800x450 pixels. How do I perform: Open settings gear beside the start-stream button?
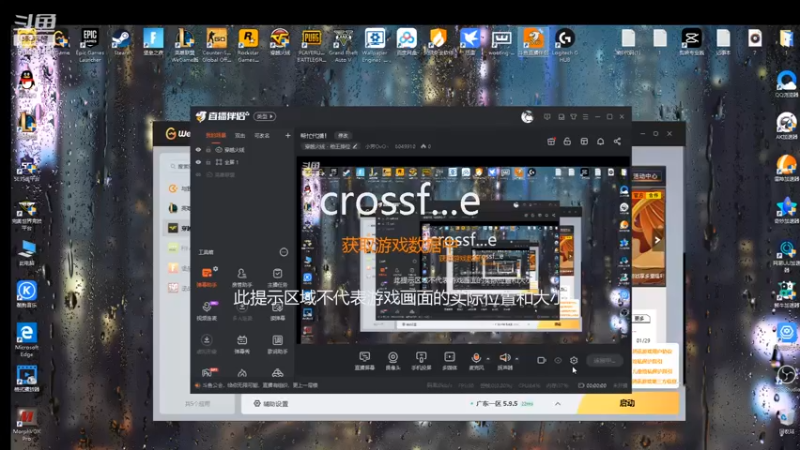tap(574, 360)
